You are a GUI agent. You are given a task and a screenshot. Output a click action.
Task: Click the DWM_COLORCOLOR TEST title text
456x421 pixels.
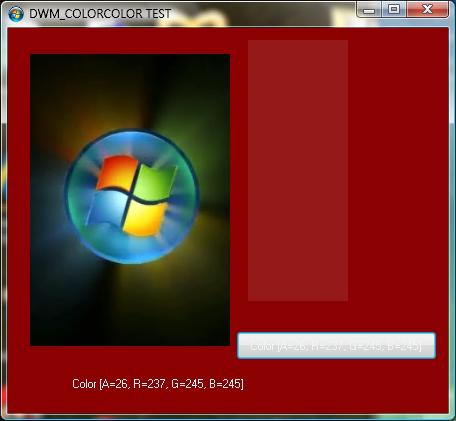[100, 14]
